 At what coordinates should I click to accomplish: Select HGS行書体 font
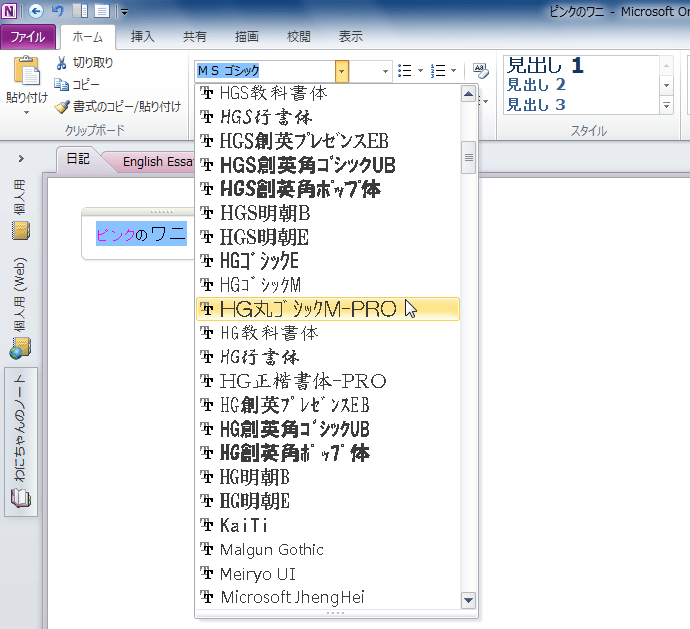point(328,117)
